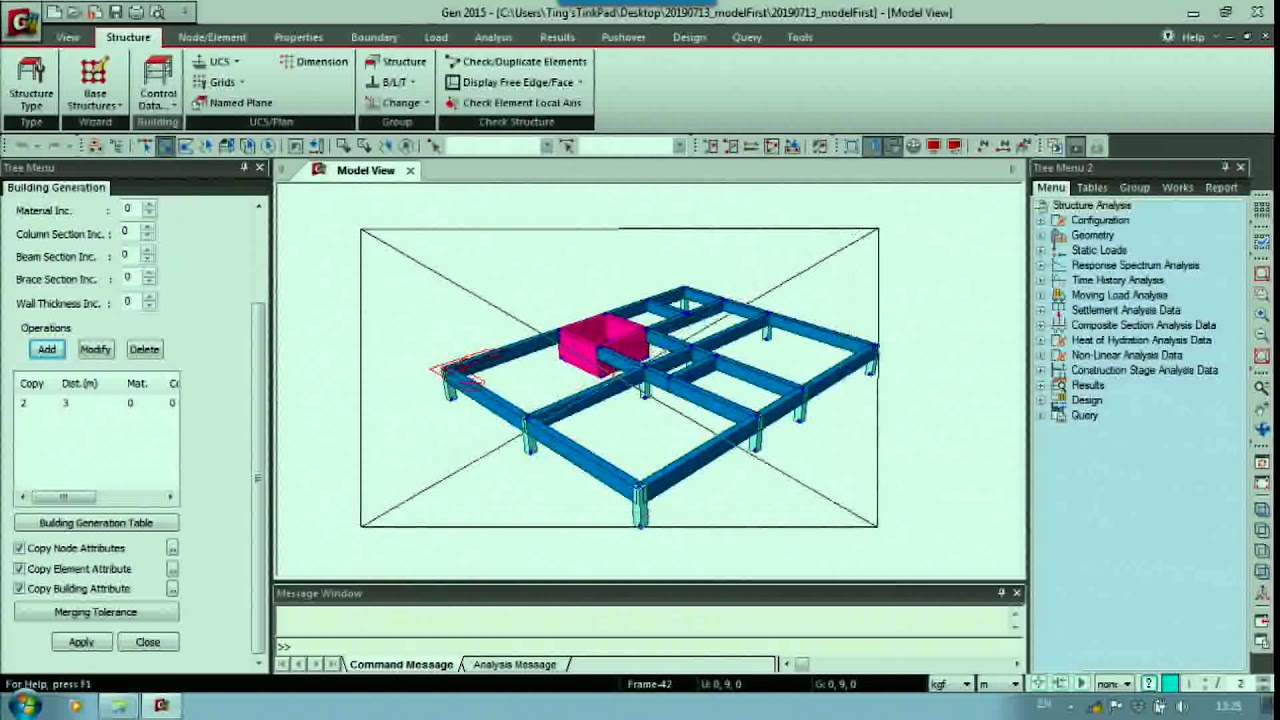1280x720 pixels.
Task: Switch to the View ribbon tab
Action: coord(67,37)
